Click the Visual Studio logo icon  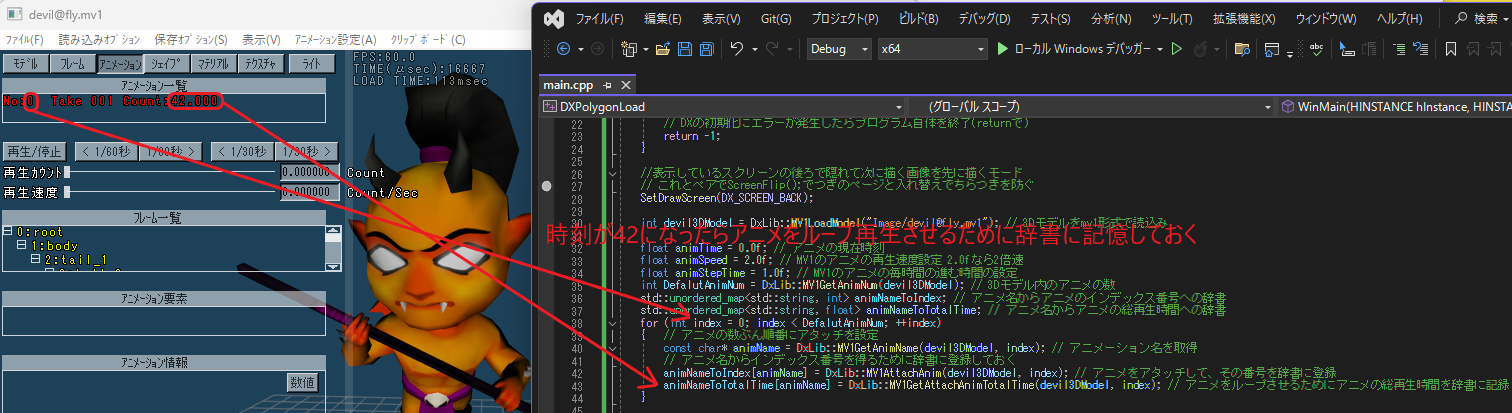553,19
